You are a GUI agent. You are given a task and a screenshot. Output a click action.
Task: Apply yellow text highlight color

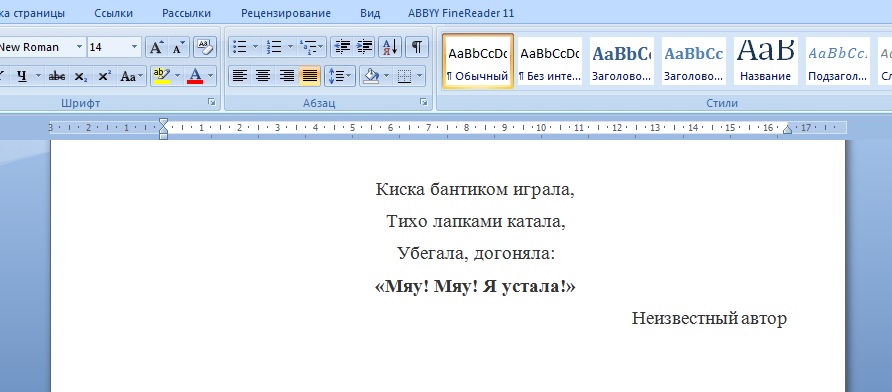click(x=162, y=76)
